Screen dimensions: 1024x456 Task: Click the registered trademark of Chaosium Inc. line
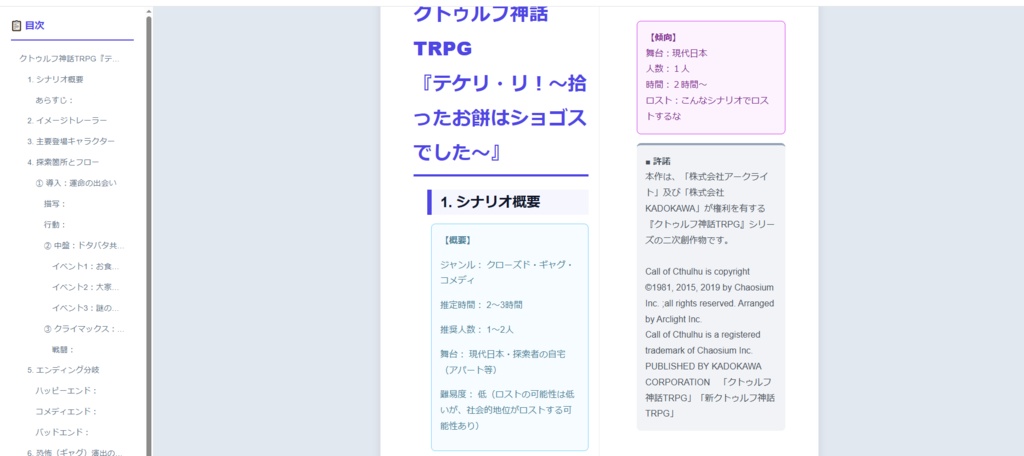(703, 342)
